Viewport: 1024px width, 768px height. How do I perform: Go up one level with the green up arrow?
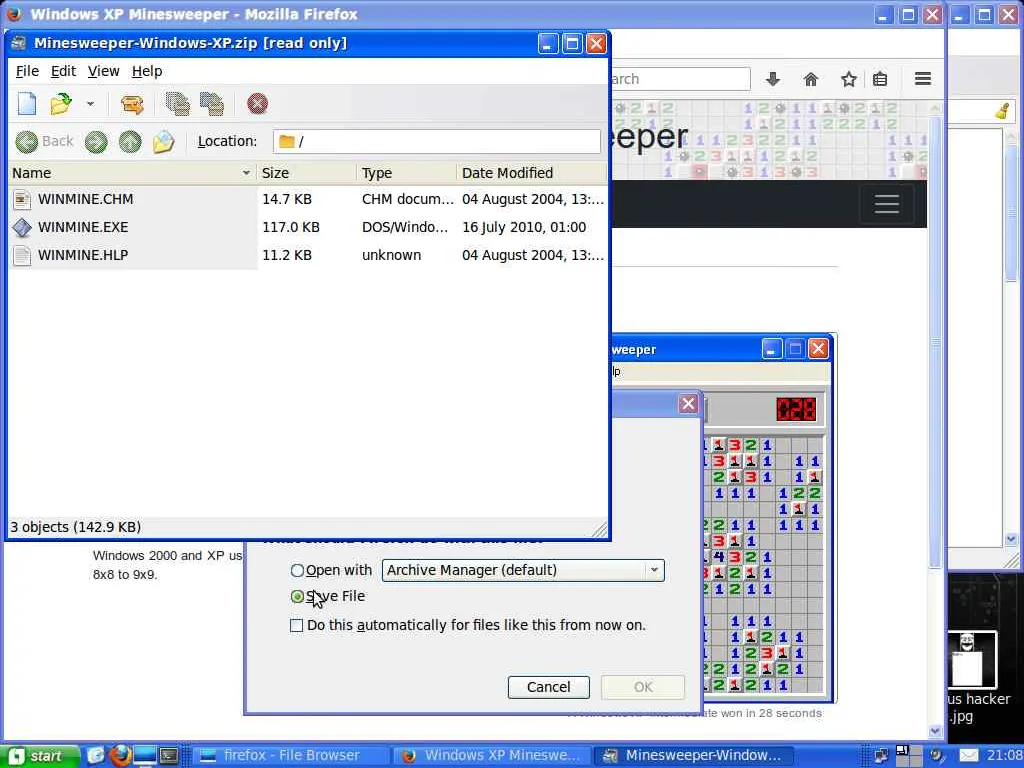point(130,142)
